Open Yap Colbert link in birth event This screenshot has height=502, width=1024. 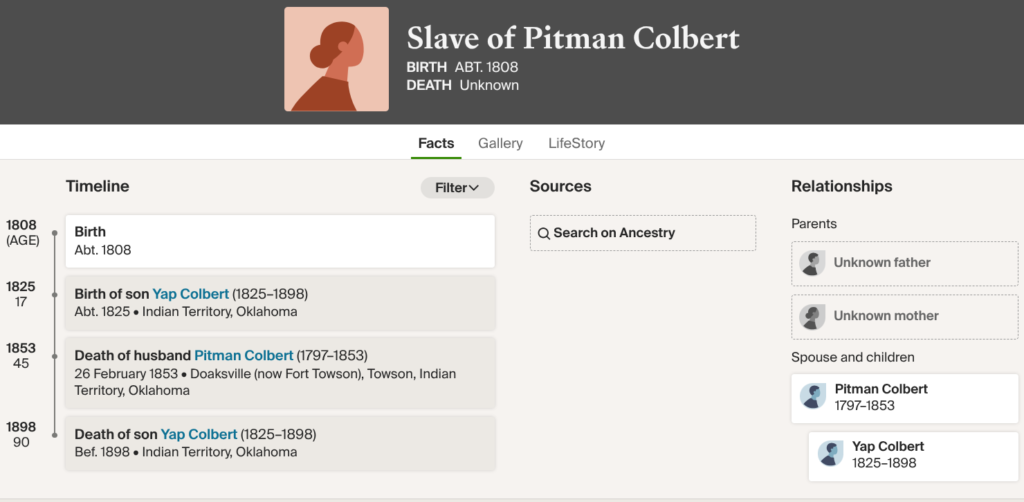pyautogui.click(x=190, y=294)
